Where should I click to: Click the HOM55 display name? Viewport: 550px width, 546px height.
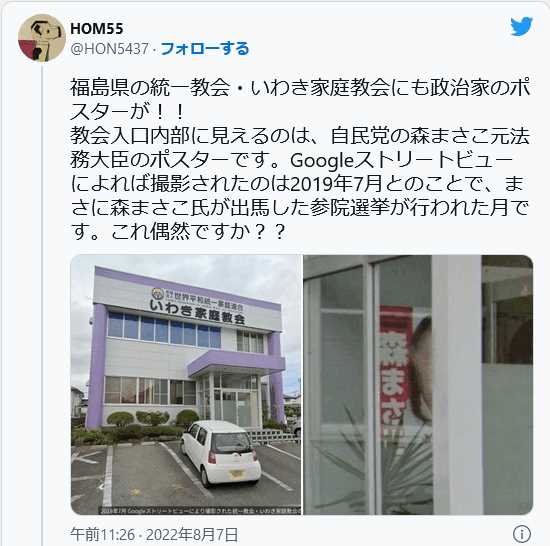tap(97, 29)
